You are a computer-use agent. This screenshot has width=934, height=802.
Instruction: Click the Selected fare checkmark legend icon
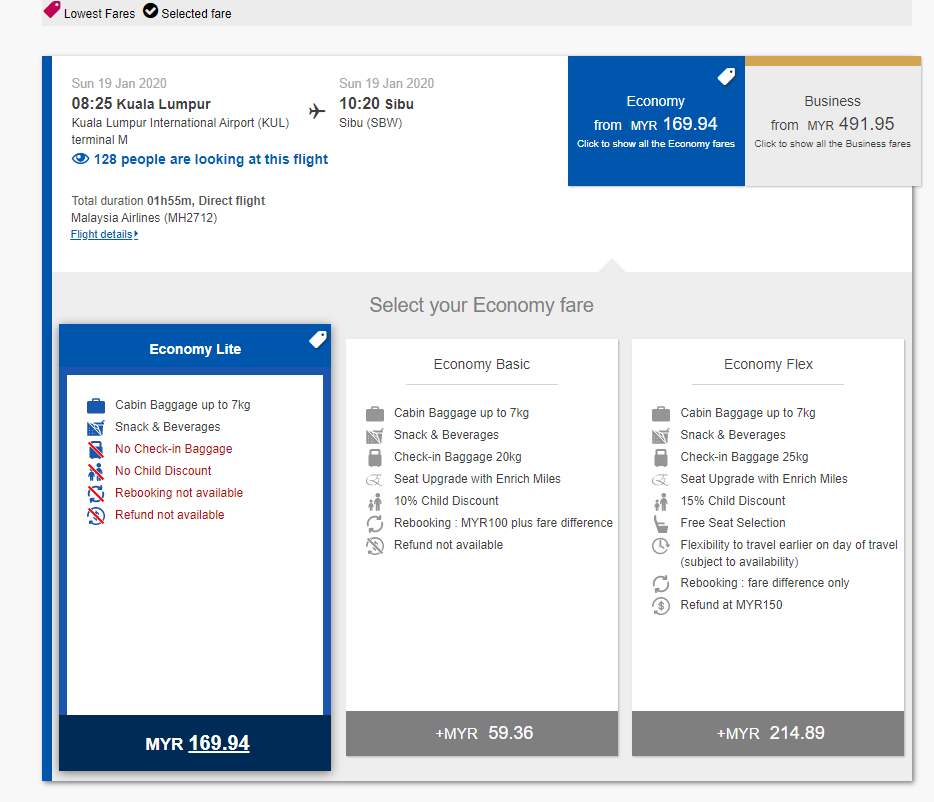tap(150, 12)
